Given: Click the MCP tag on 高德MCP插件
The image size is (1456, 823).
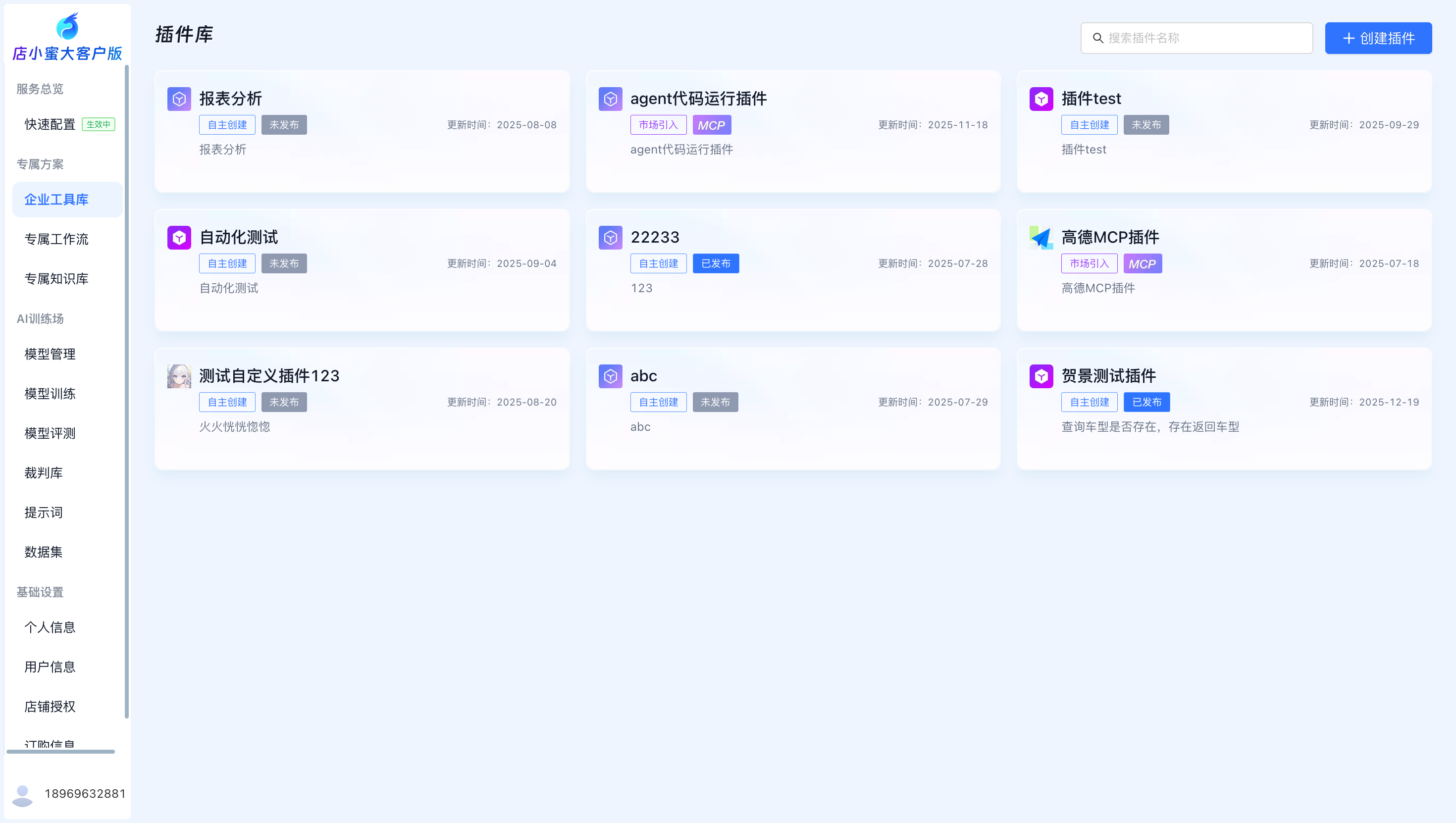Looking at the screenshot, I should pyautogui.click(x=1143, y=263).
